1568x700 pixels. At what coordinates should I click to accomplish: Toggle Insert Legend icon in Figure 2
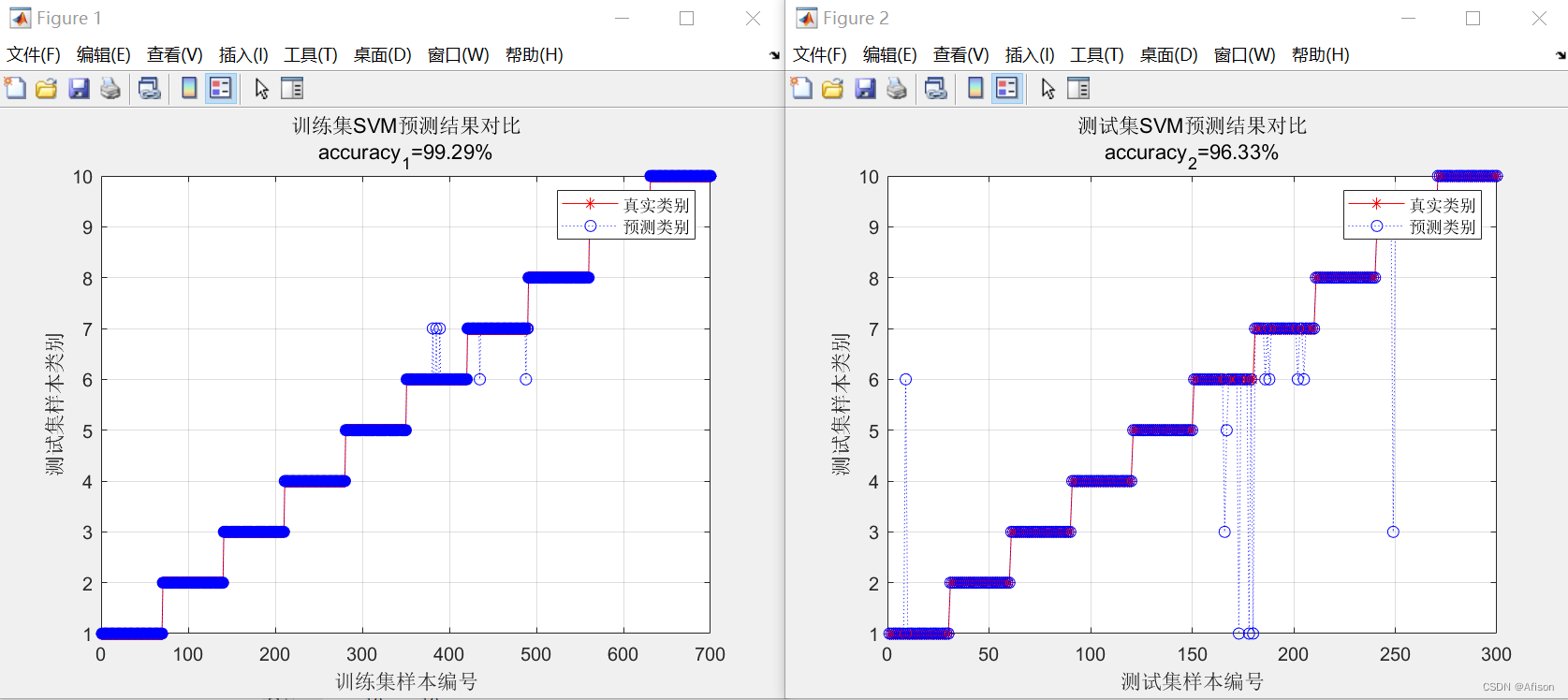[1007, 89]
